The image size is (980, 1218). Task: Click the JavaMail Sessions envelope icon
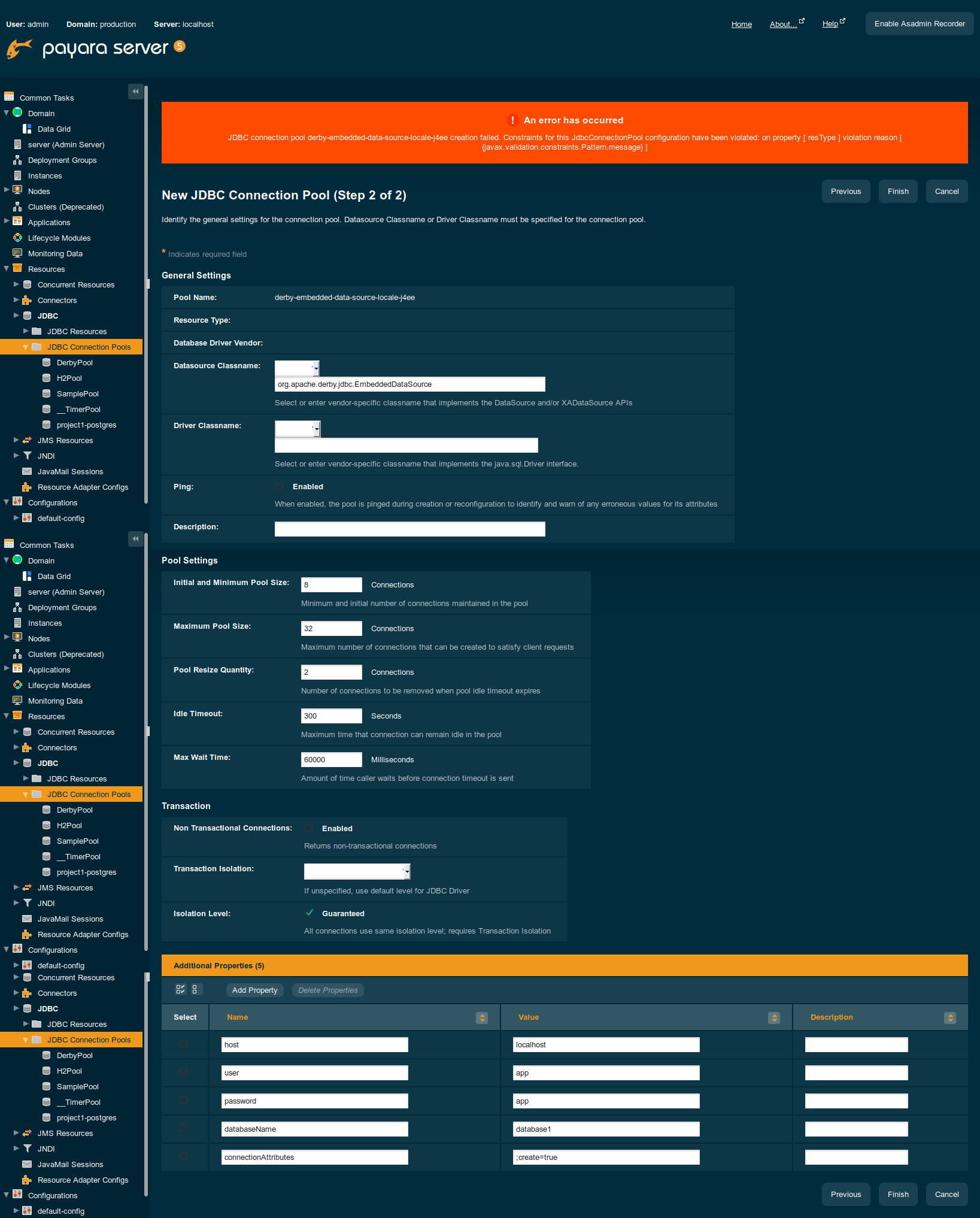tap(27, 471)
